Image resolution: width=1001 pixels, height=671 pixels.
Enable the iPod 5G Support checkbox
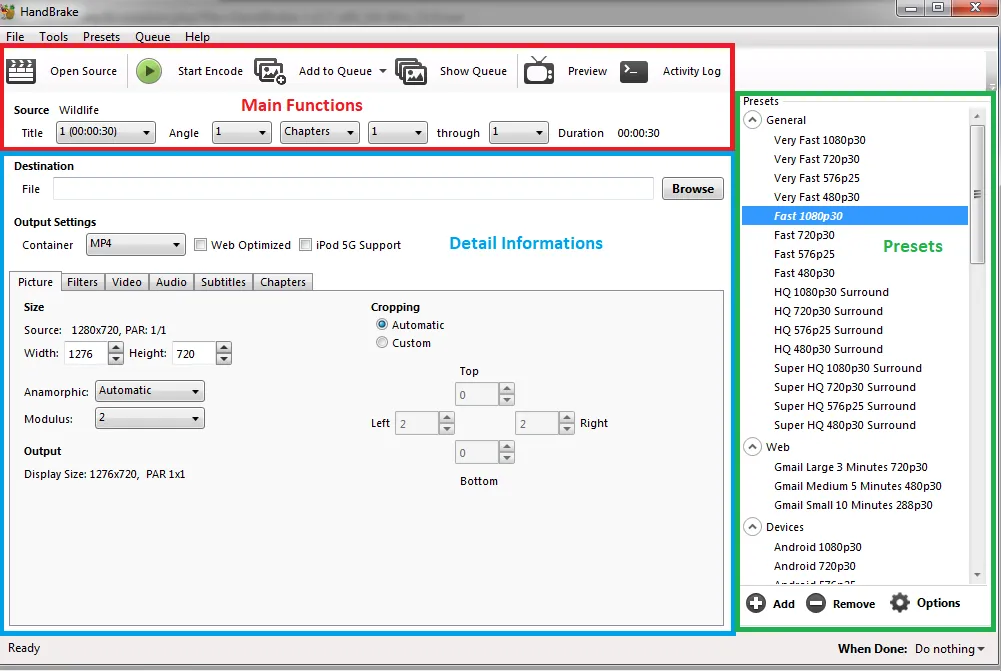click(x=306, y=245)
